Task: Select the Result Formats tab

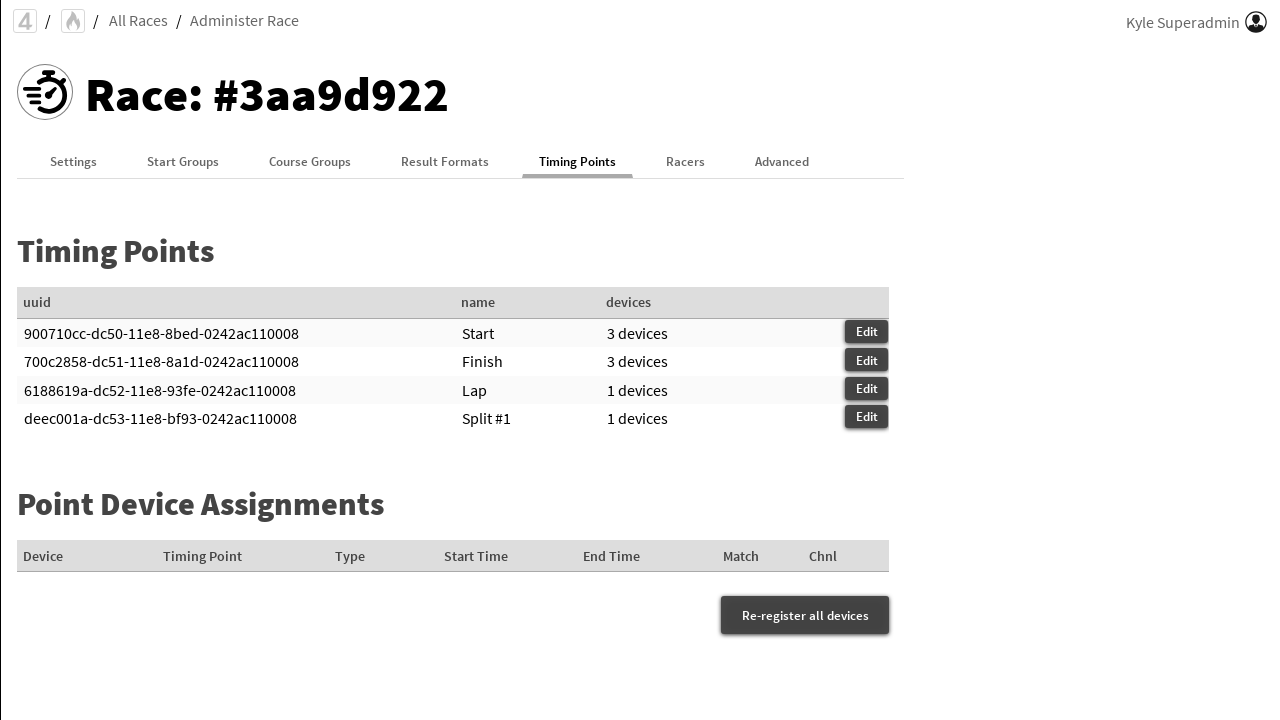Action: (x=445, y=162)
